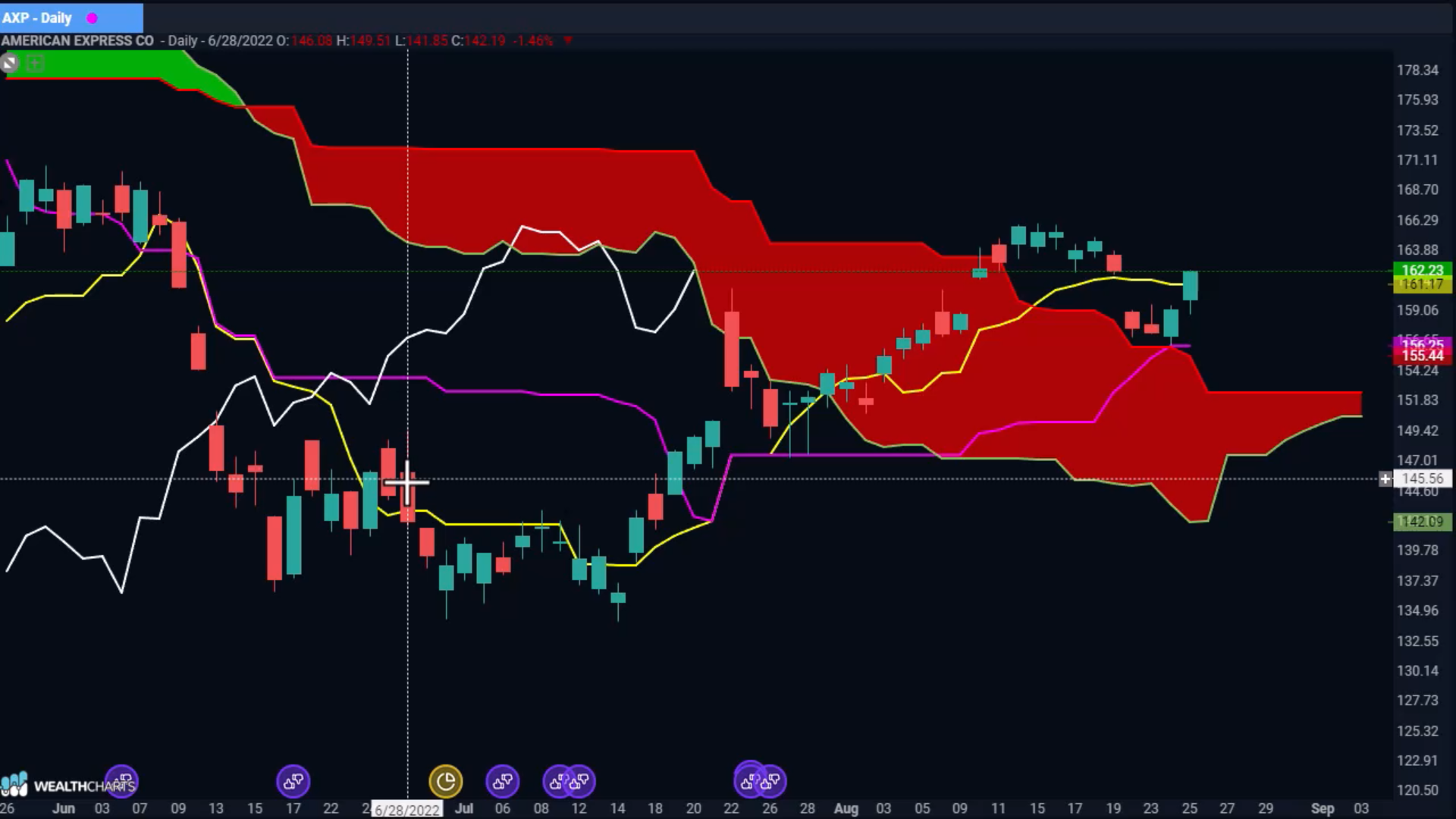The height and width of the screenshot is (819, 1456).
Task: Click 139.78 on the price axis
Action: click(1417, 551)
